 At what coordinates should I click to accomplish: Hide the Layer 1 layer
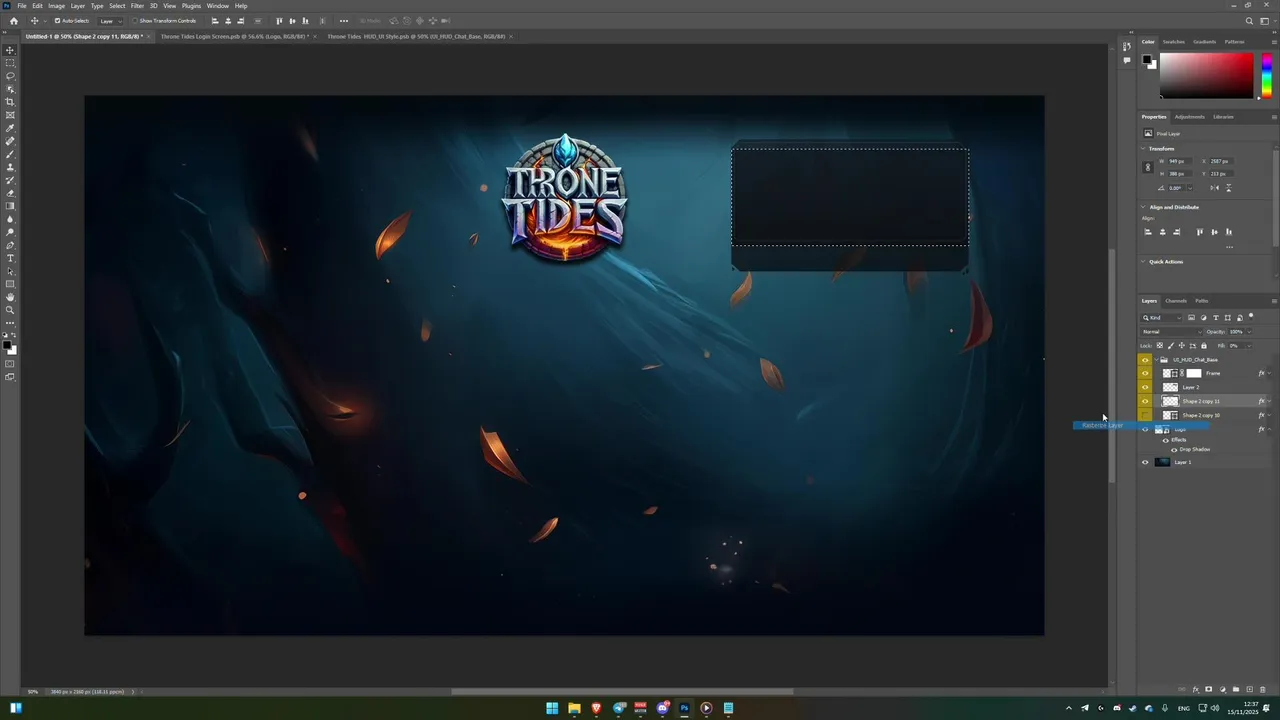pyautogui.click(x=1145, y=462)
